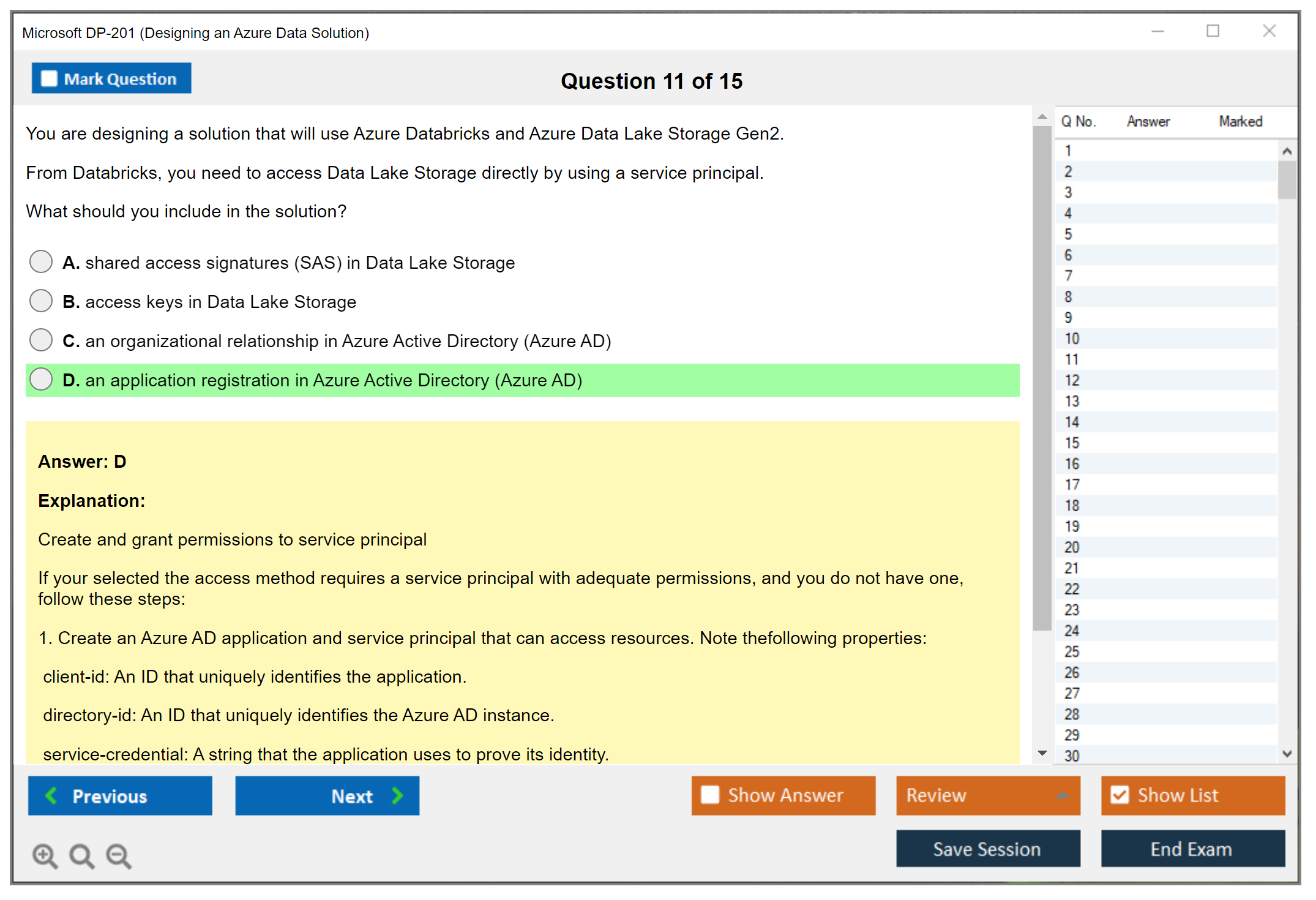This screenshot has height=900, width=1316.
Task: Click the zoom in magnifier icon
Action: tap(45, 855)
